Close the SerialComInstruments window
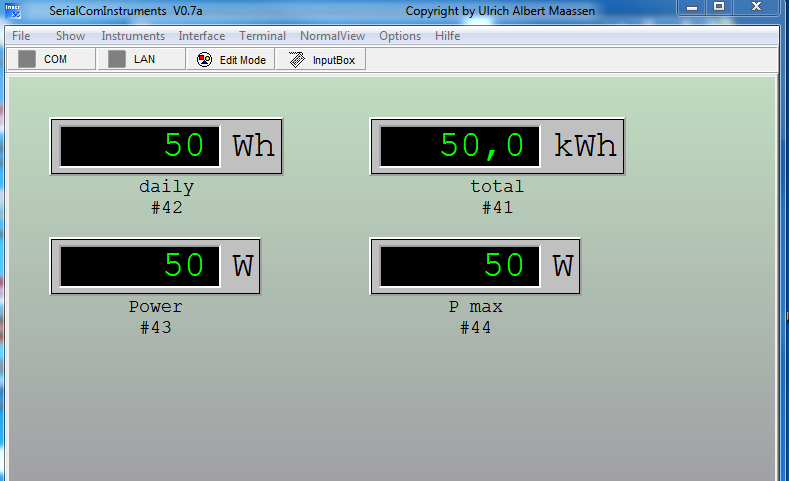The height and width of the screenshot is (481, 789). tap(756, 8)
